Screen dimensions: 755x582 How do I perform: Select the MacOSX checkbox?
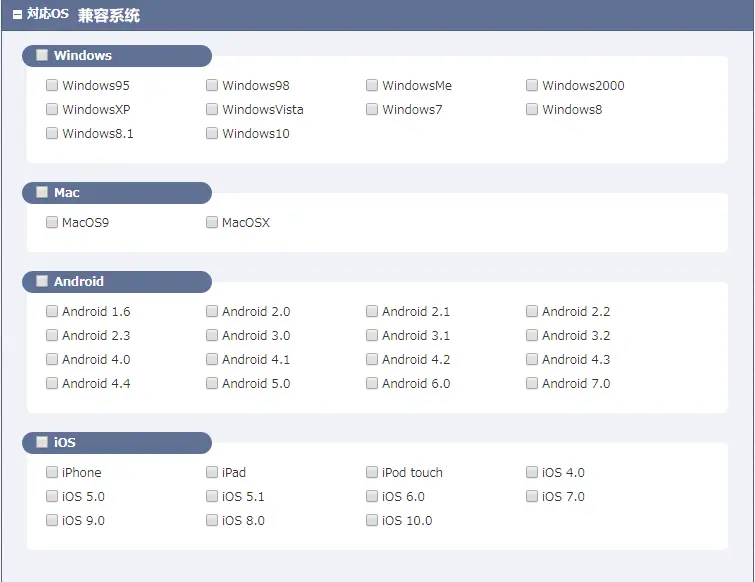(x=212, y=223)
